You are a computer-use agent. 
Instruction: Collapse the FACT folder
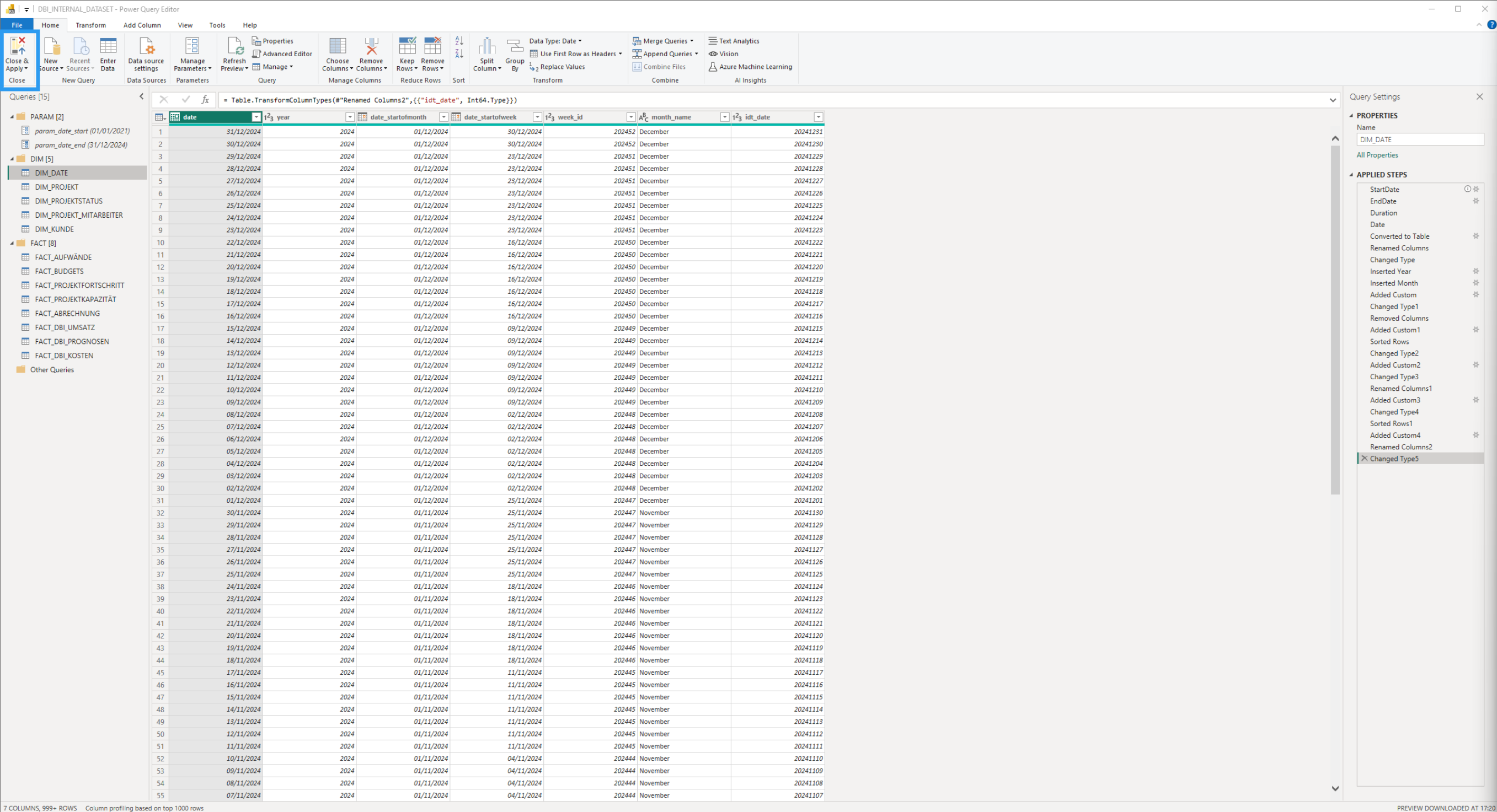pos(12,243)
